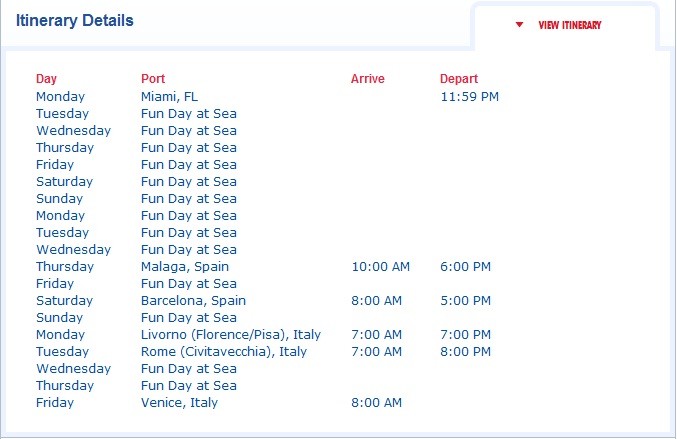Click the Depart column header

pos(459,79)
